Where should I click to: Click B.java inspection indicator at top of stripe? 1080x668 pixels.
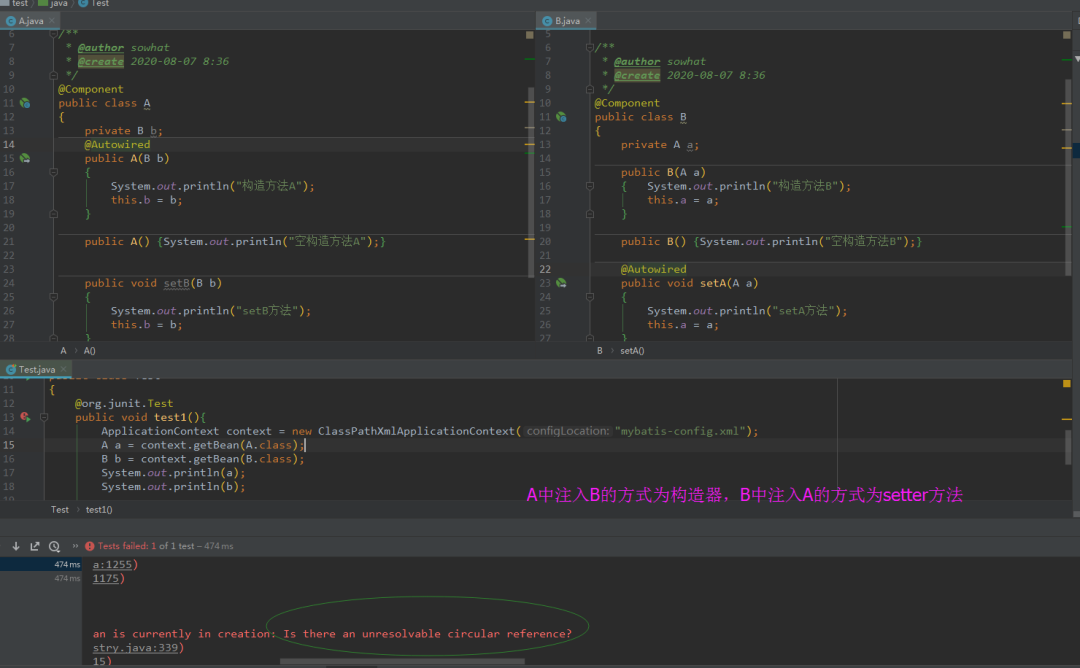point(1066,34)
